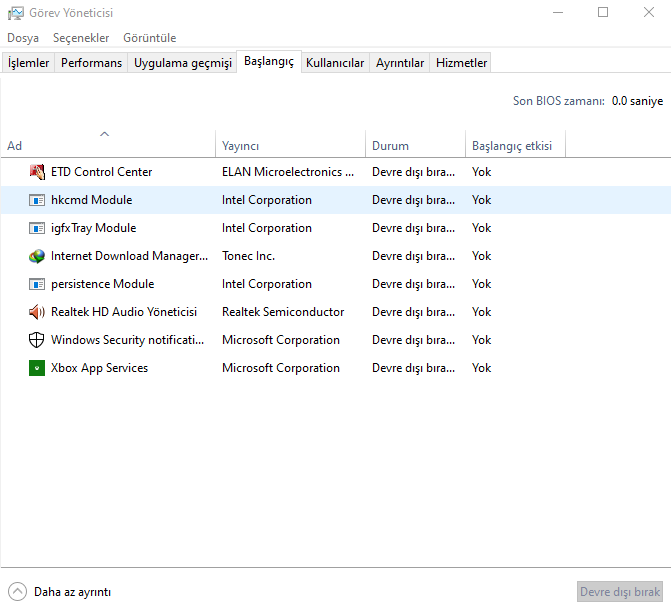Screen dimensions: 671x608
Task: Select the ETD Control Center row name
Action: click(101, 172)
